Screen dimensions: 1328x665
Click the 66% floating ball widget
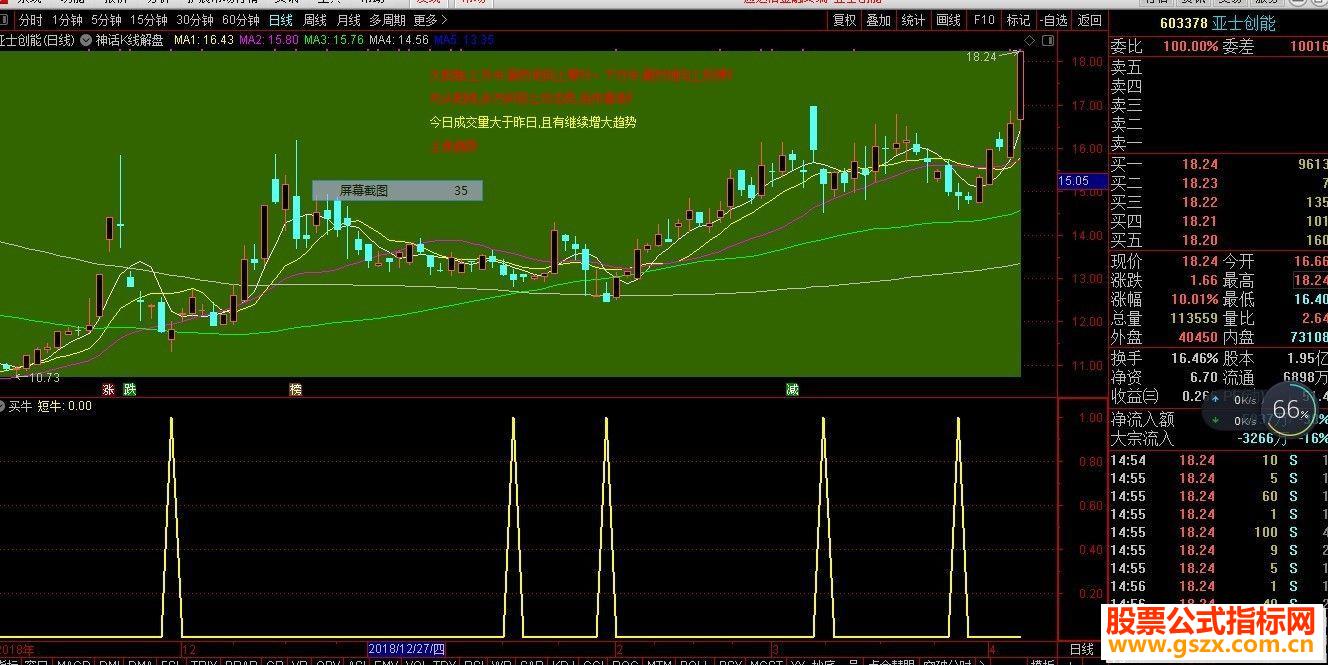pyautogui.click(x=1290, y=410)
